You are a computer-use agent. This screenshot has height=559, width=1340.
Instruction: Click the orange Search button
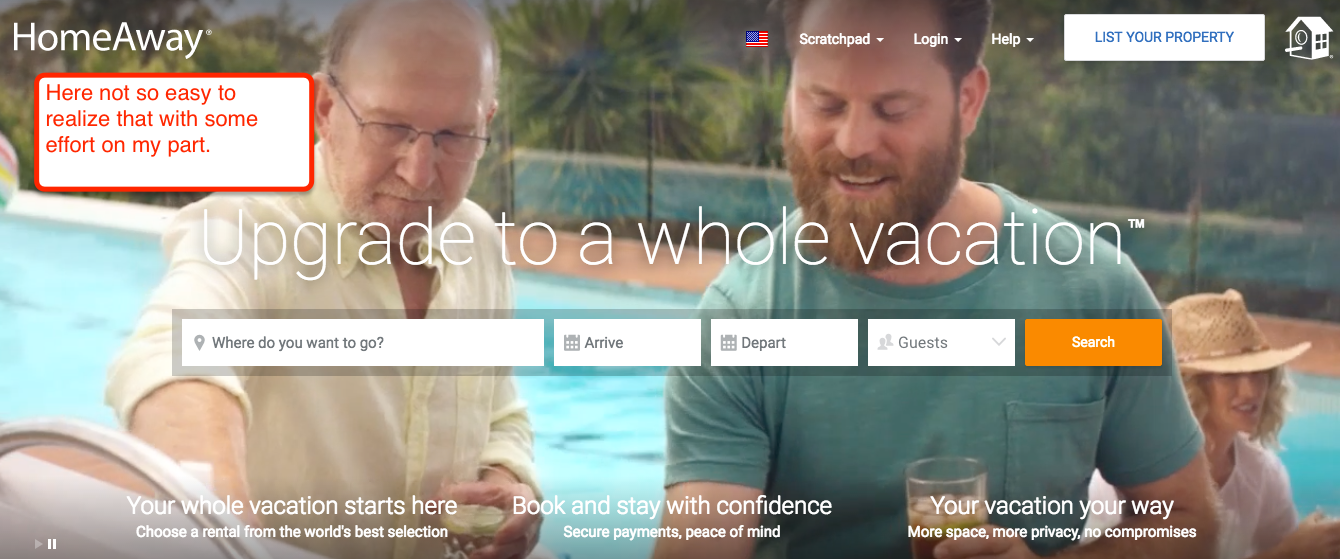coord(1093,342)
